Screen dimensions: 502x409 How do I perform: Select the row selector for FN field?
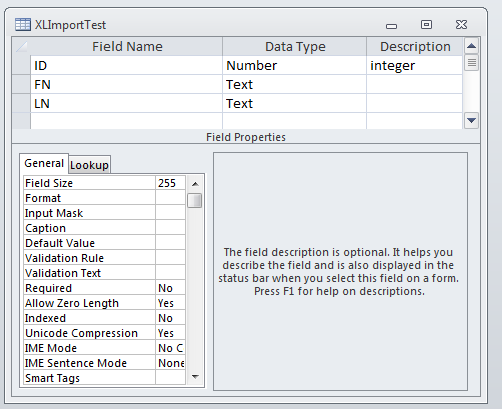tap(21, 84)
